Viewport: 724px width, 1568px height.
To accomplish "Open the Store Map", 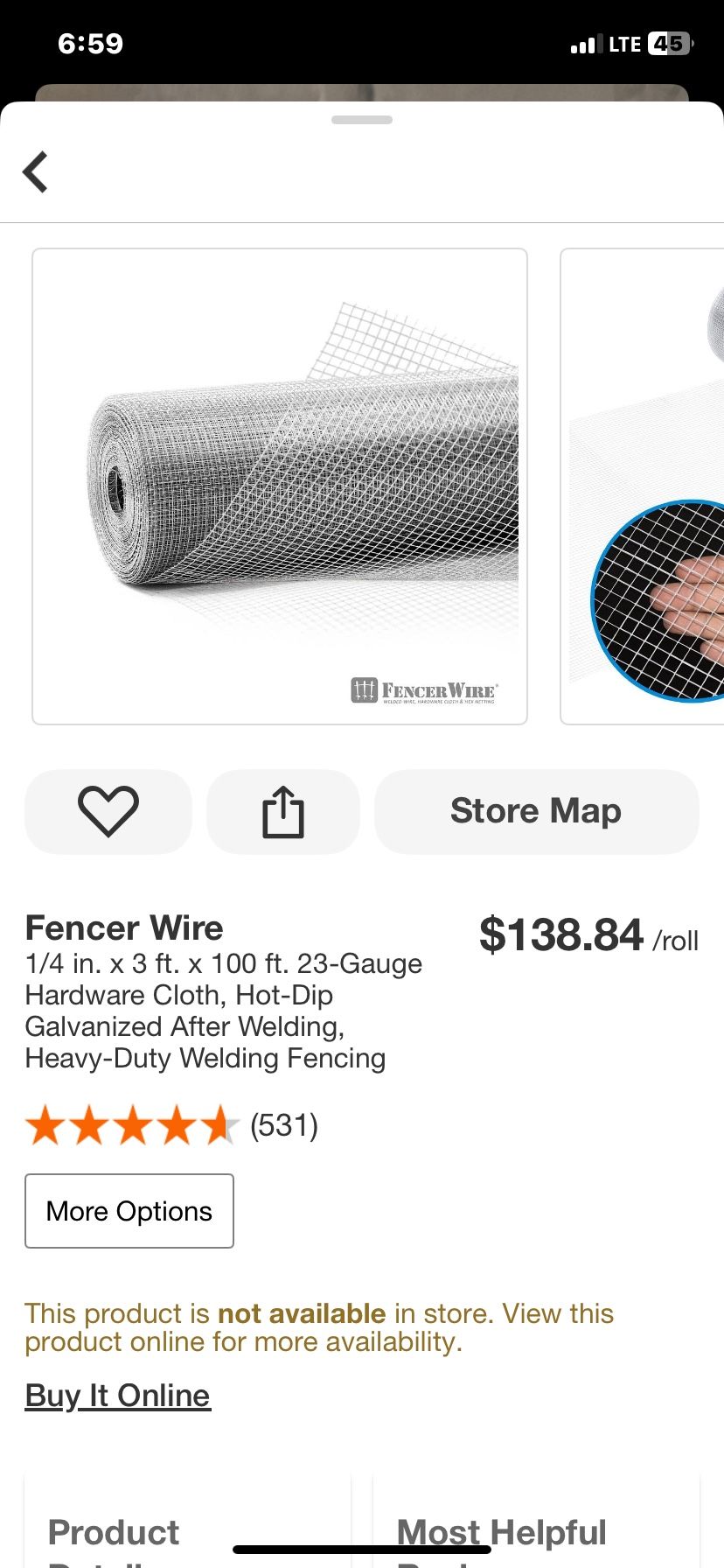I will pyautogui.click(x=536, y=811).
